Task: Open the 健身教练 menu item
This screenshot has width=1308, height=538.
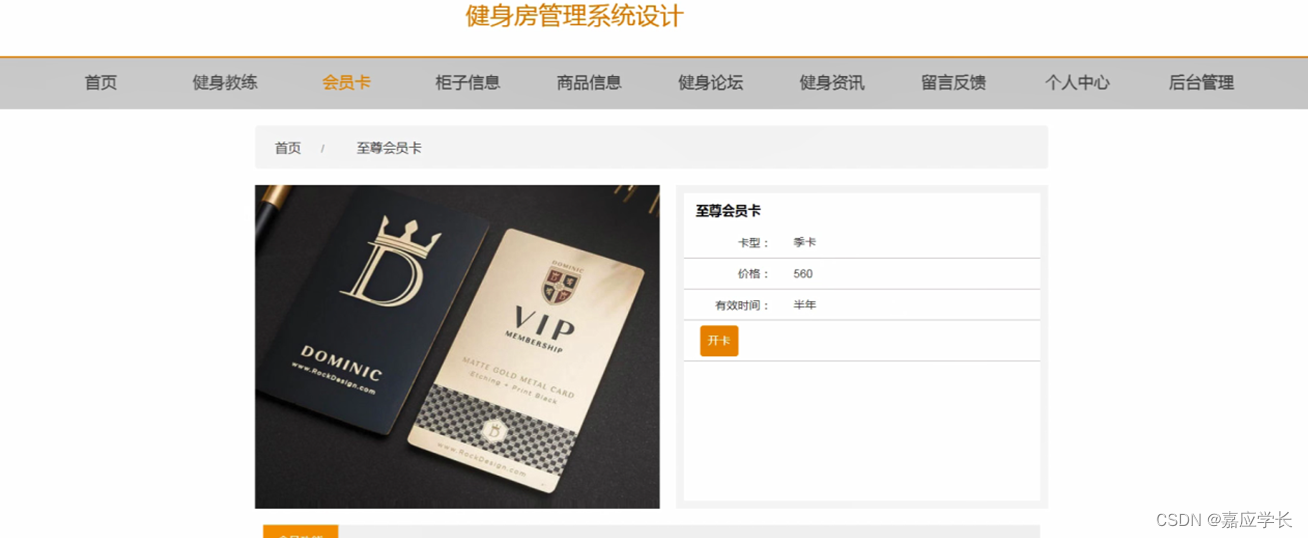Action: (225, 83)
